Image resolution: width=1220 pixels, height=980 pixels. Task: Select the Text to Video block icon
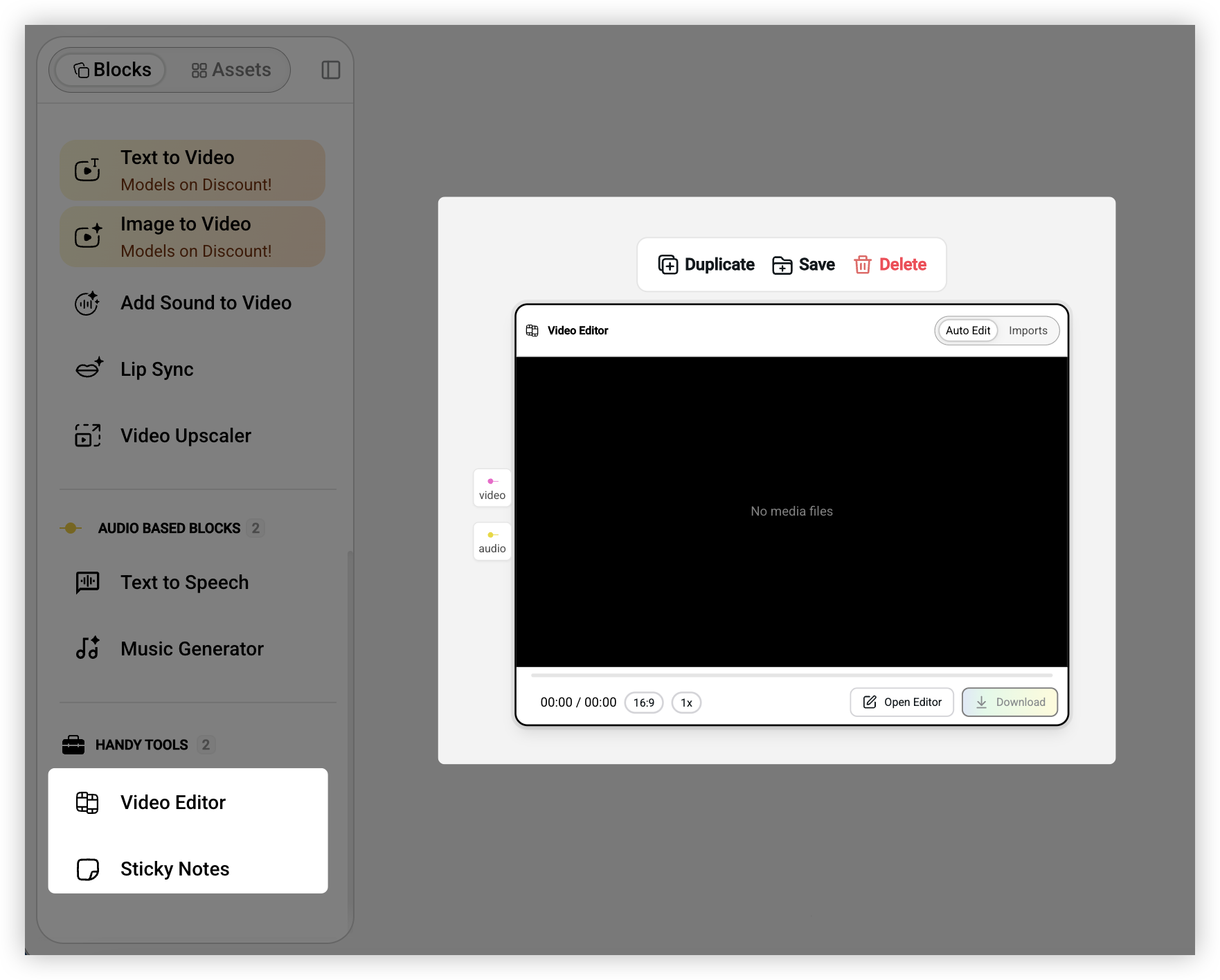pyautogui.click(x=87, y=170)
